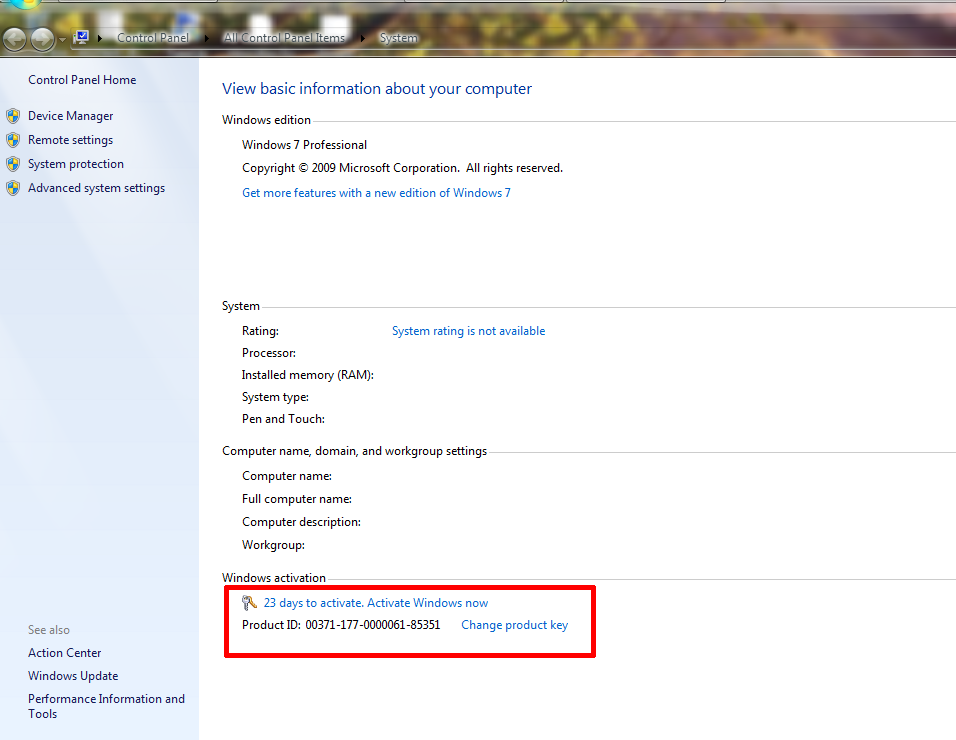Click the System type label
956x740 pixels.
(276, 397)
